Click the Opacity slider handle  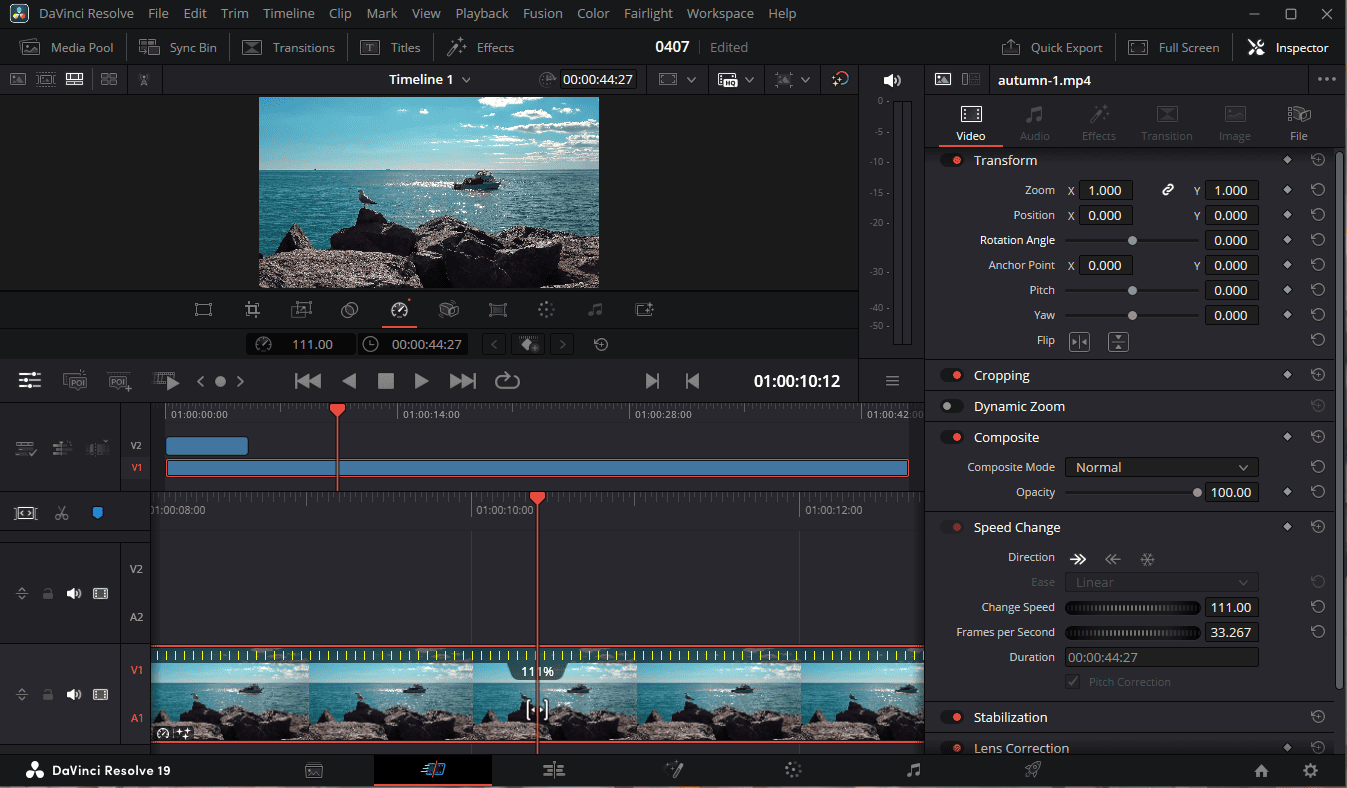(1197, 492)
